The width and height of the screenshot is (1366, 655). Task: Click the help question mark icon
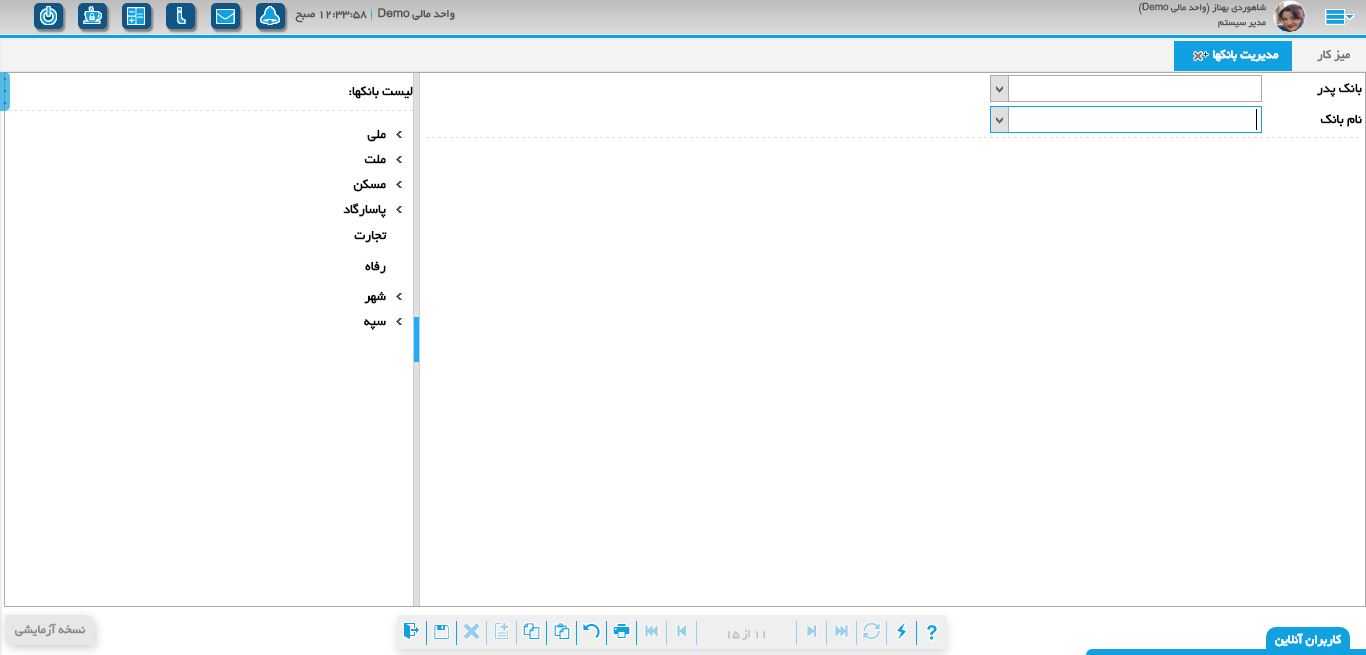pyautogui.click(x=931, y=631)
